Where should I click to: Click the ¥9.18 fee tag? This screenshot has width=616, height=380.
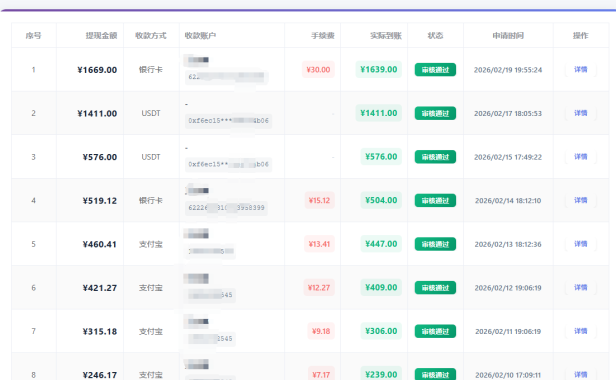pos(321,331)
